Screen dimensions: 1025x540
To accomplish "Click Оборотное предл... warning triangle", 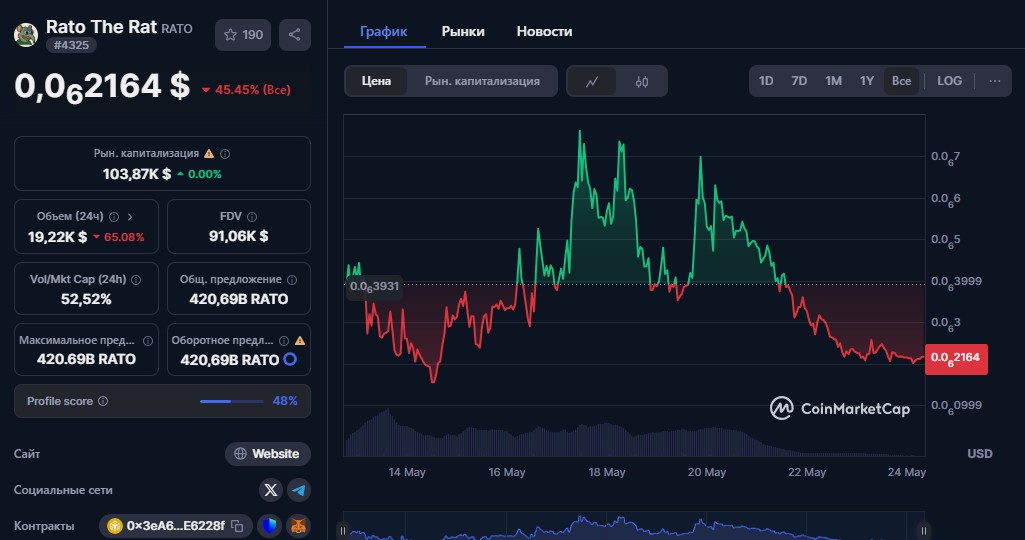I will coord(300,341).
